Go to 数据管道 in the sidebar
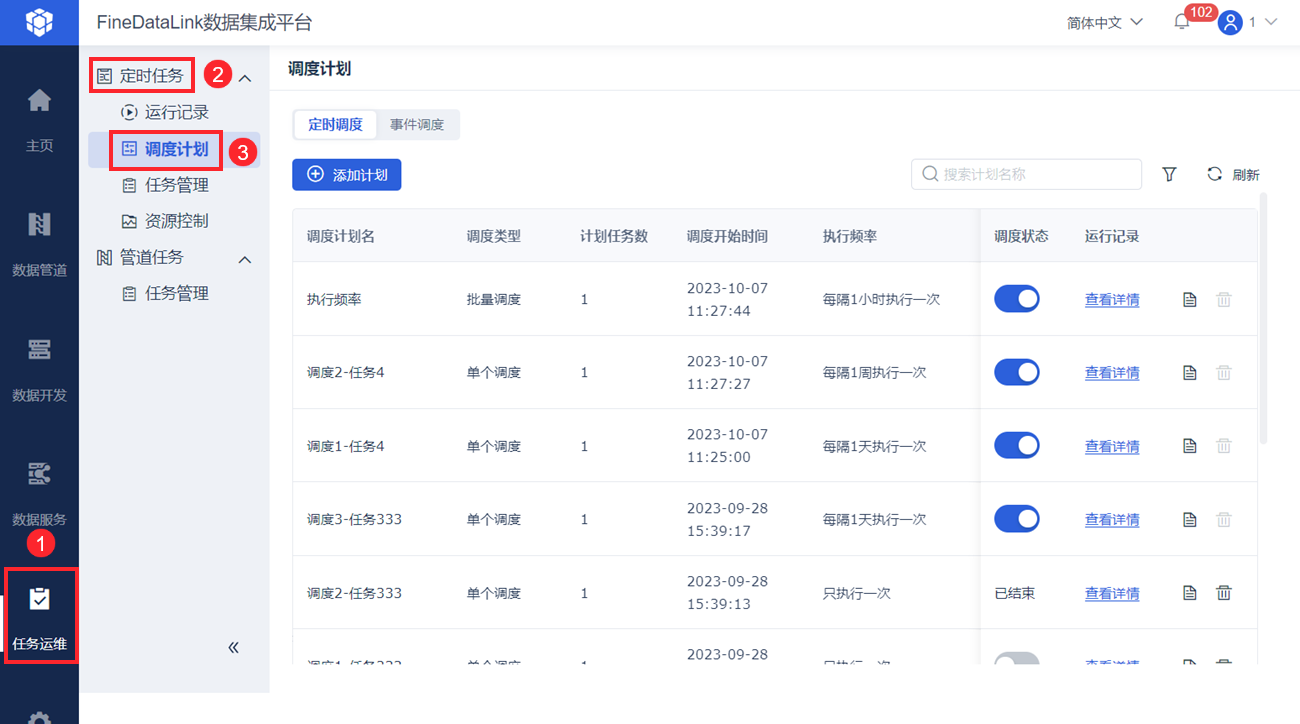Screen dimensions: 1300x724 pyautogui.click(x=39, y=243)
